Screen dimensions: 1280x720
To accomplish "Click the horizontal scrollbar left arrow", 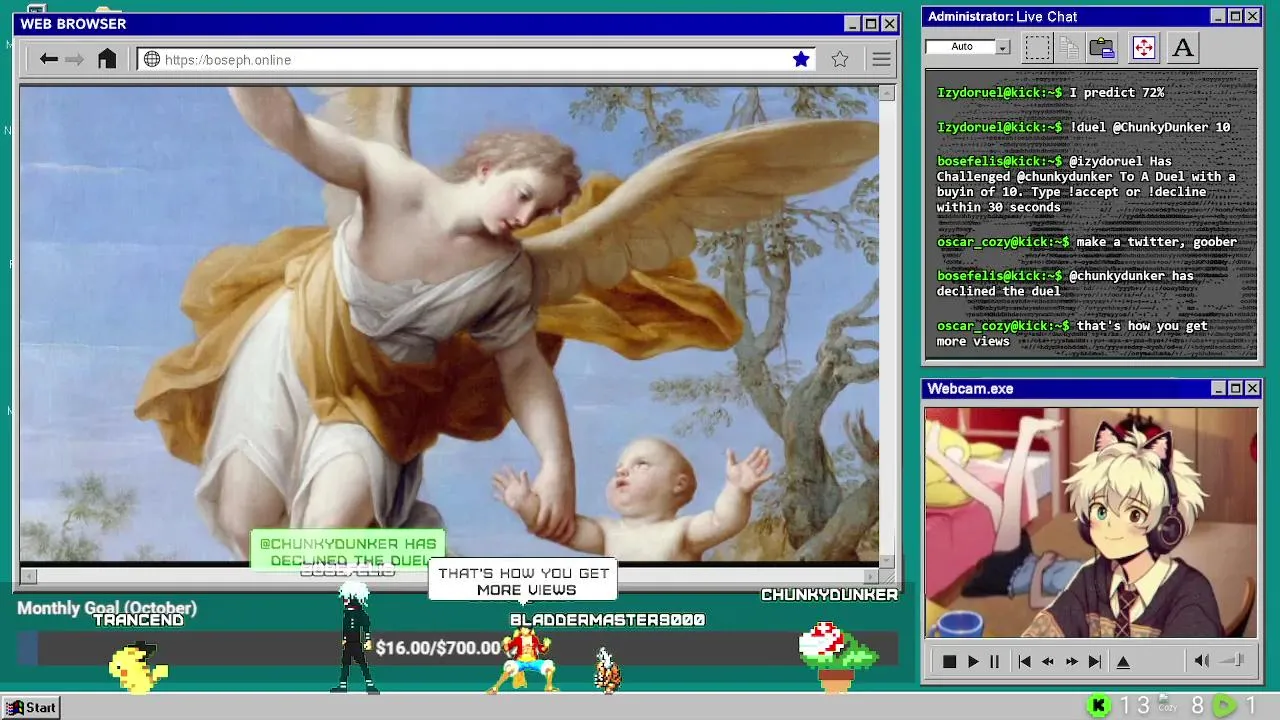I will click(28, 575).
